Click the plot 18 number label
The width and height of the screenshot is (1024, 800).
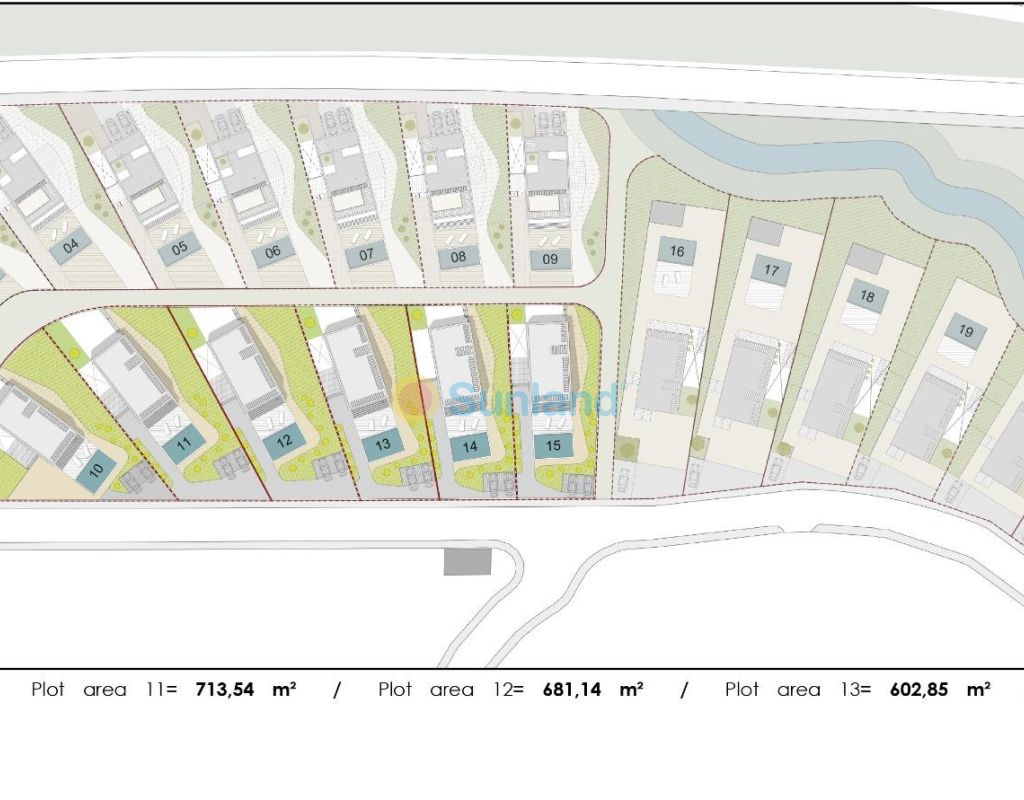coord(867,297)
